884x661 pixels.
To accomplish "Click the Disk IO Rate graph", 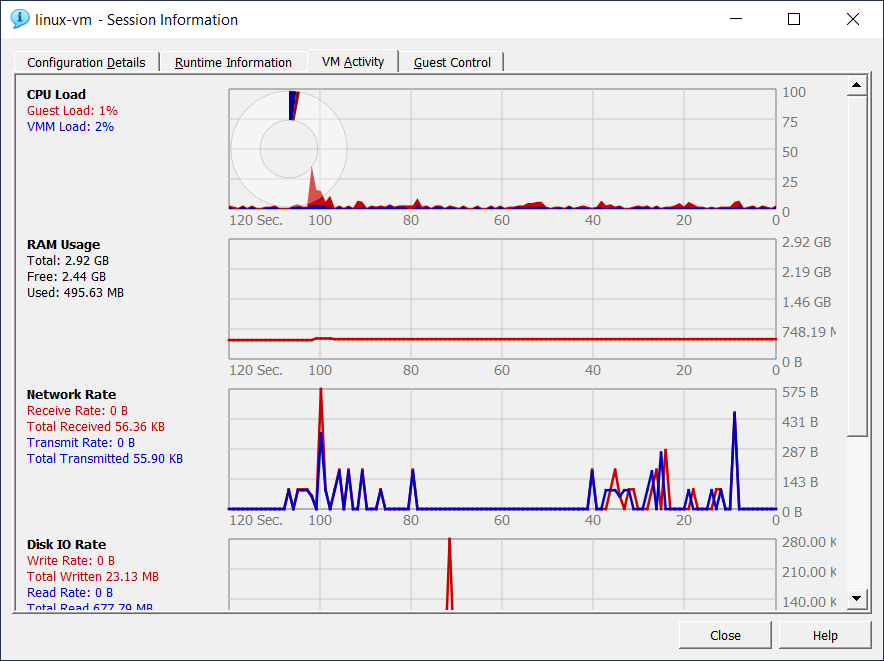I will (x=502, y=574).
